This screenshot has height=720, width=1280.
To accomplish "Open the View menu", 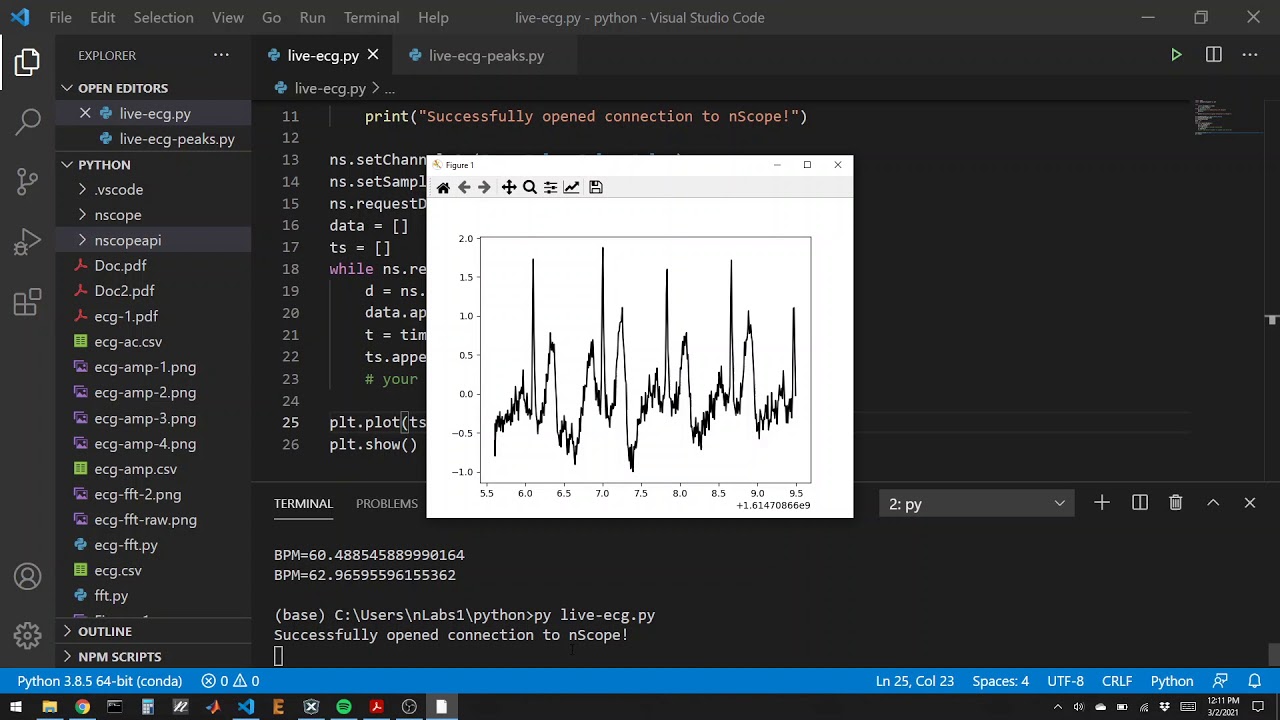I will [228, 17].
